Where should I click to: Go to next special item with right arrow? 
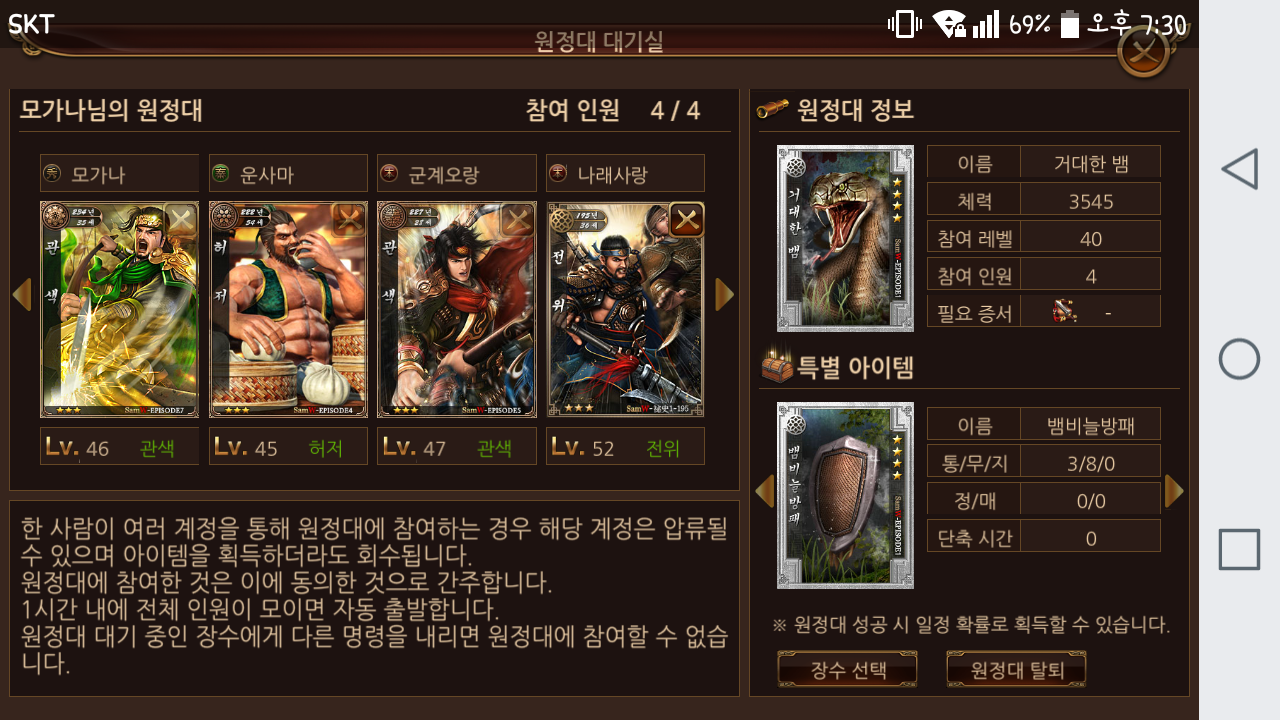coord(1175,491)
